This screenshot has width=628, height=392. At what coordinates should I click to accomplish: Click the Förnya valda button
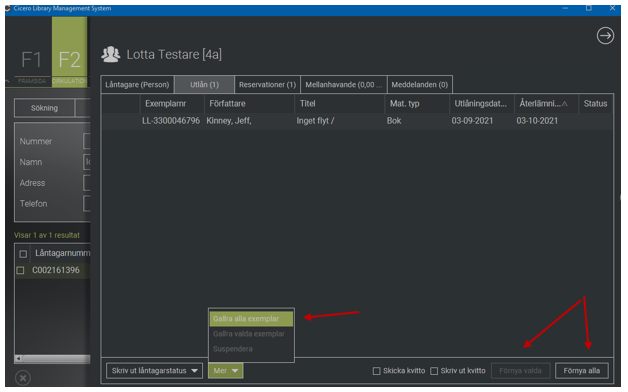(520, 370)
